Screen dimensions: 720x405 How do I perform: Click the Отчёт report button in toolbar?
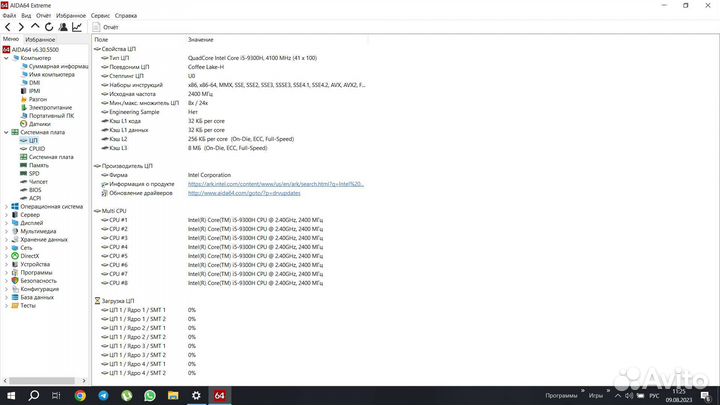pyautogui.click(x=106, y=27)
